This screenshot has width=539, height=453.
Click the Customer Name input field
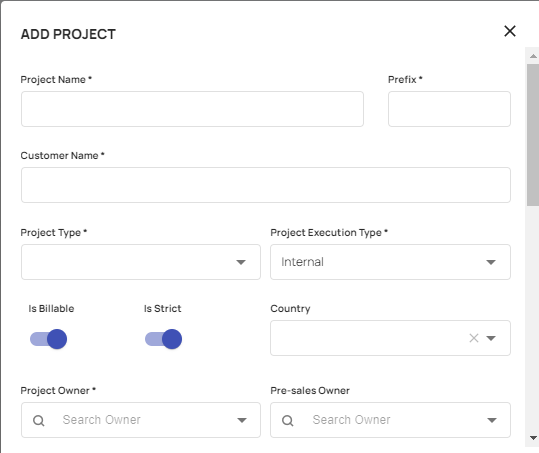[x=266, y=185]
